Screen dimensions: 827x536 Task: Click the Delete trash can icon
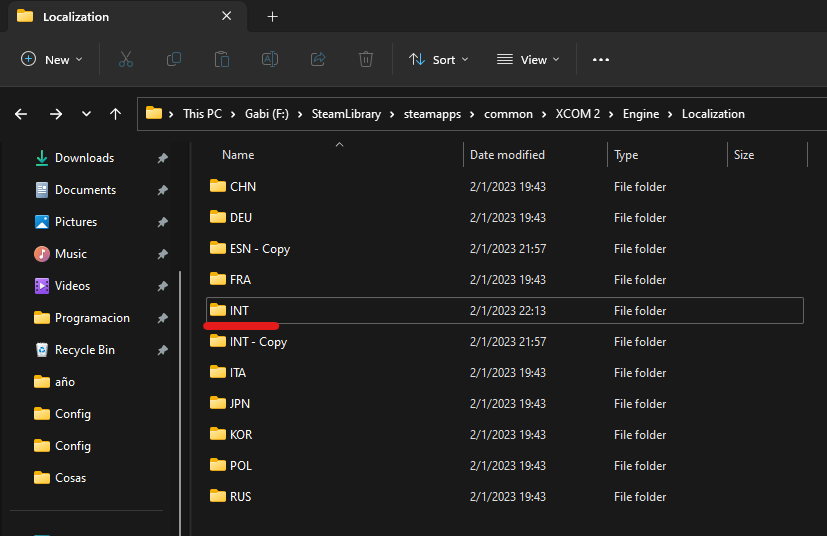[366, 59]
